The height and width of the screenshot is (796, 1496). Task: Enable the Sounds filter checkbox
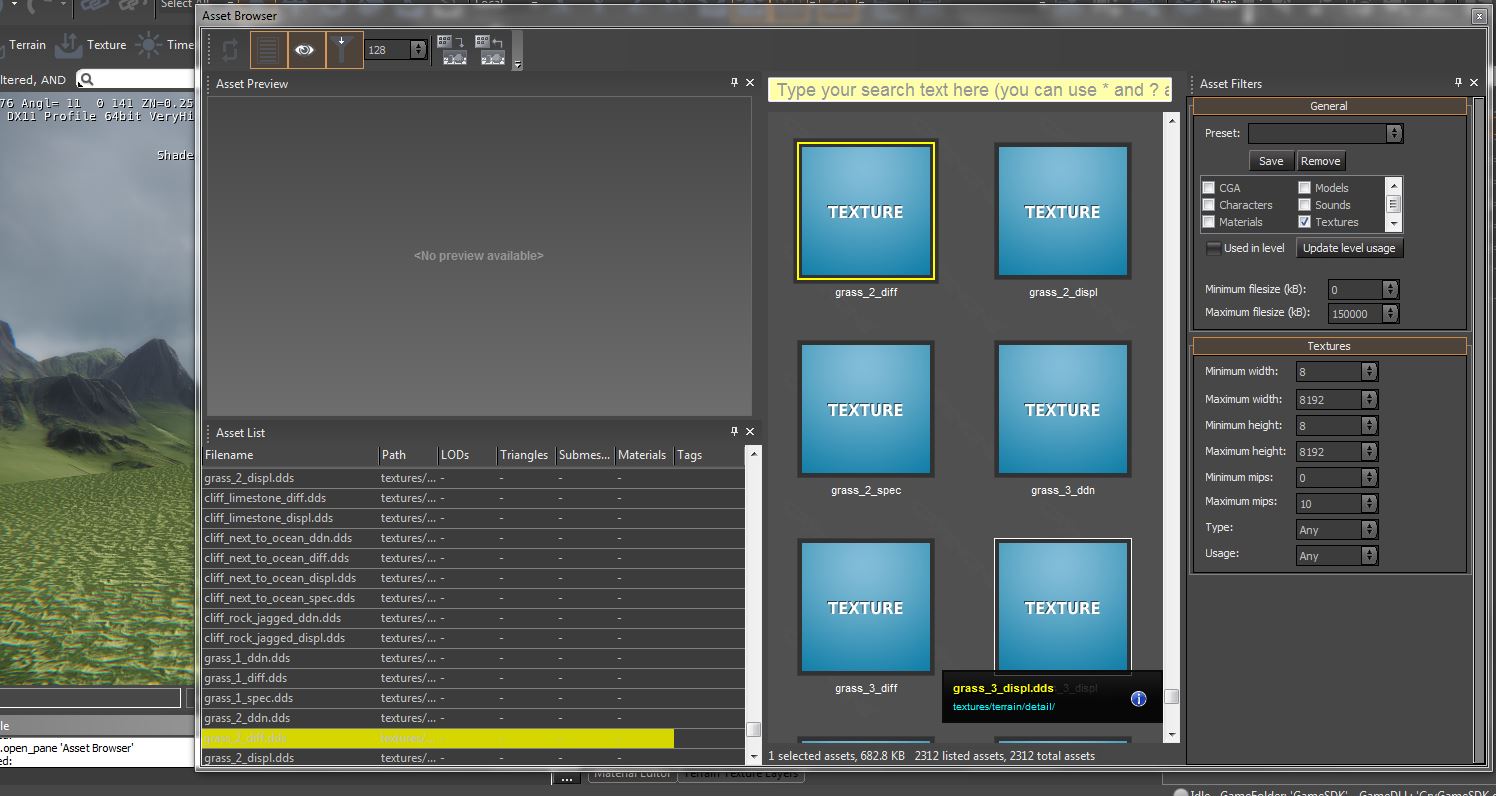(x=1305, y=205)
